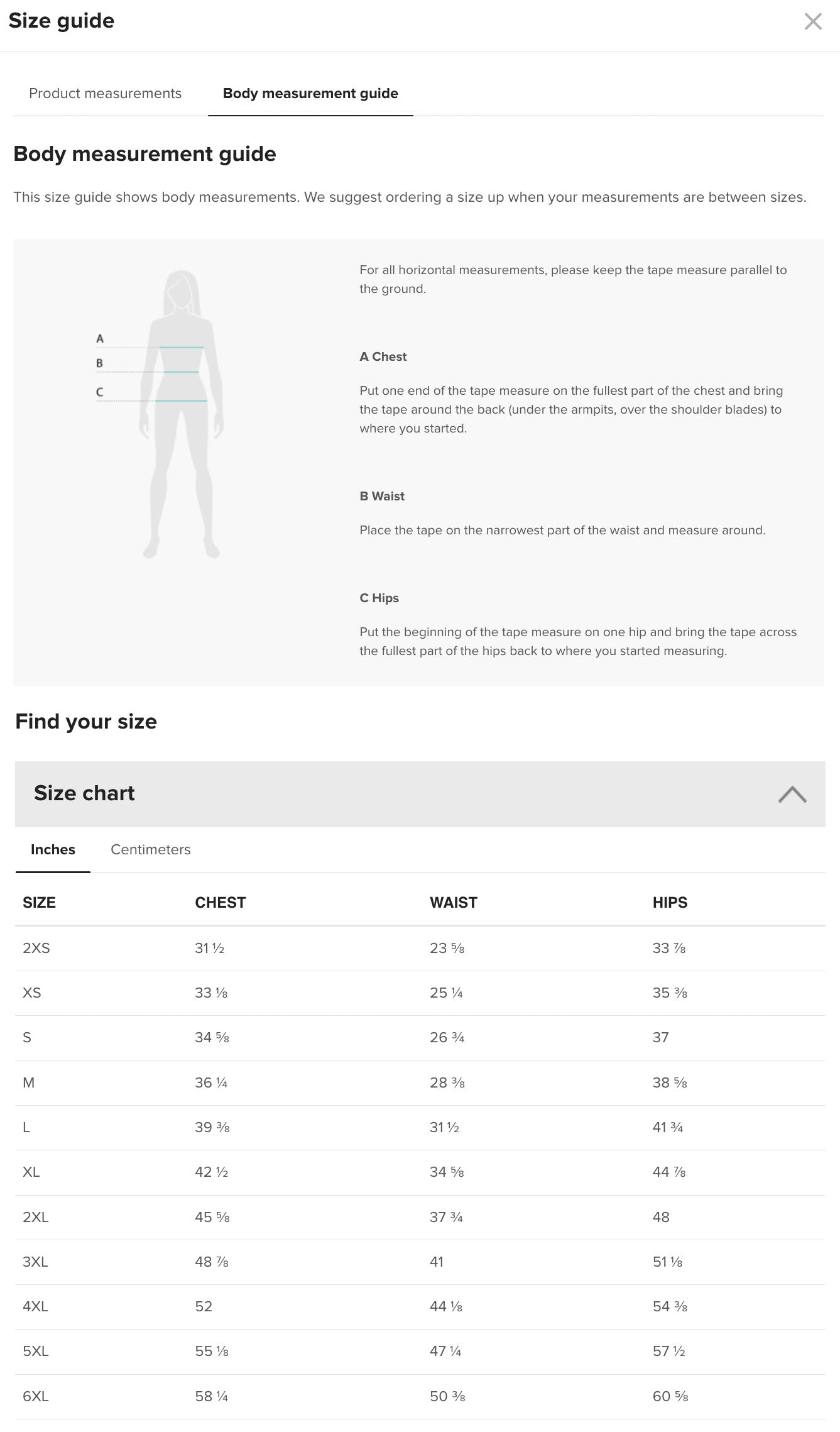Select the Inches unit tab
Viewport: 840px width, 1432px height.
(53, 849)
